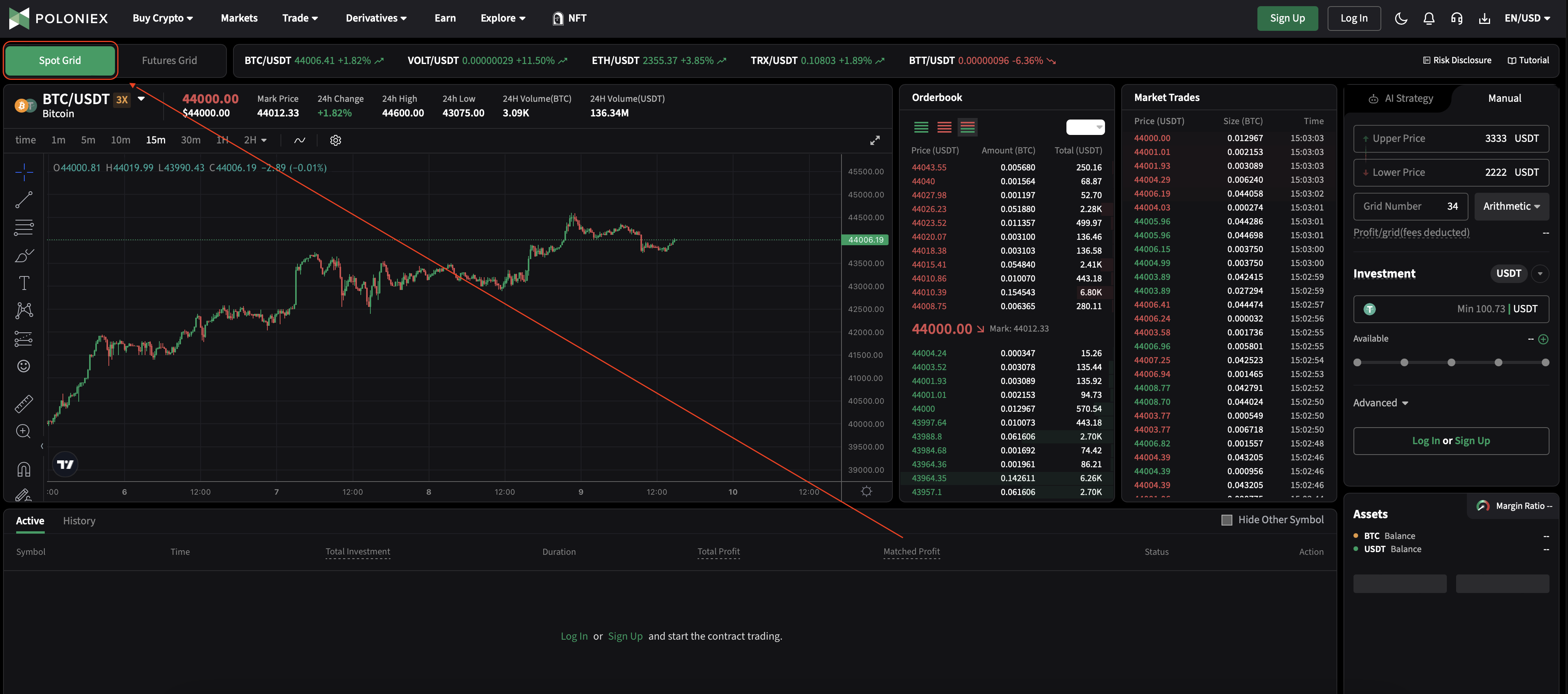Image resolution: width=1568 pixels, height=694 pixels.
Task: Open notifications bell icon
Action: point(1429,18)
